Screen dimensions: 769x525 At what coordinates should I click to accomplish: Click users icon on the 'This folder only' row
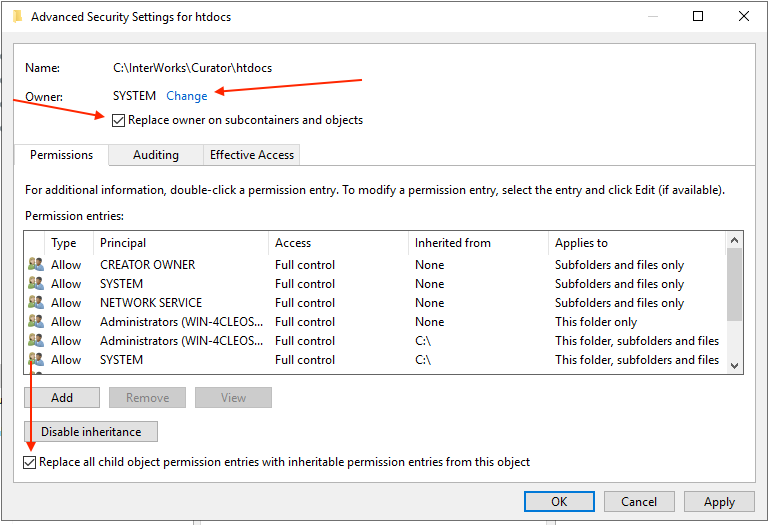click(36, 322)
